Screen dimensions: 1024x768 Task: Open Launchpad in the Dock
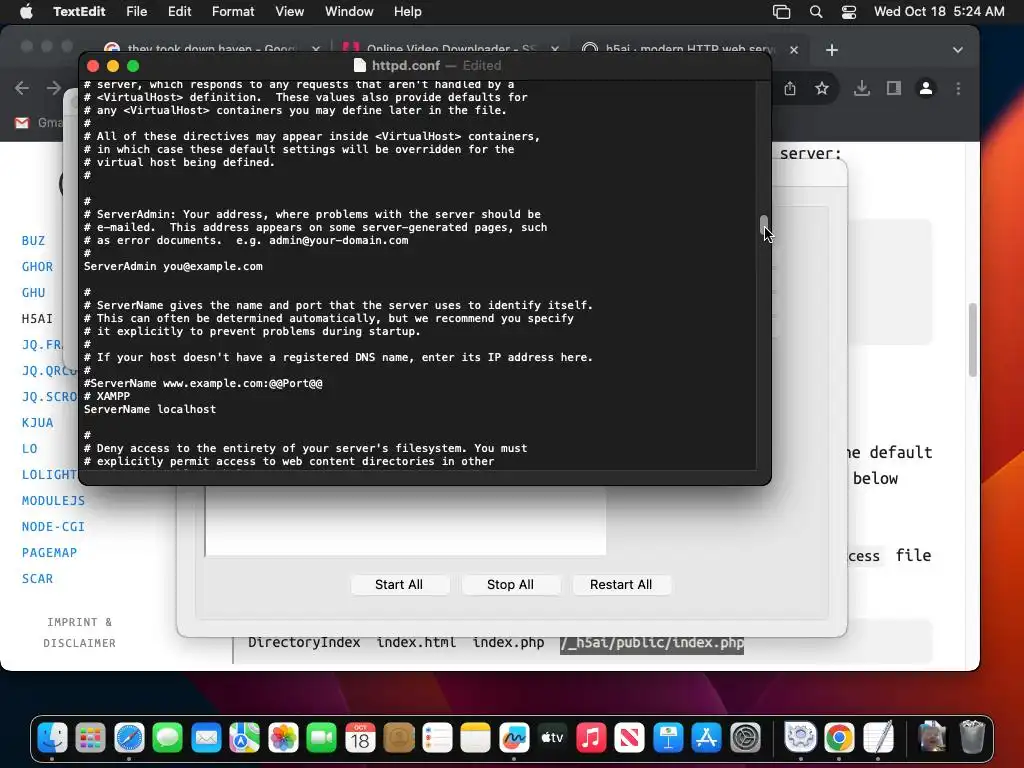[x=91, y=738]
